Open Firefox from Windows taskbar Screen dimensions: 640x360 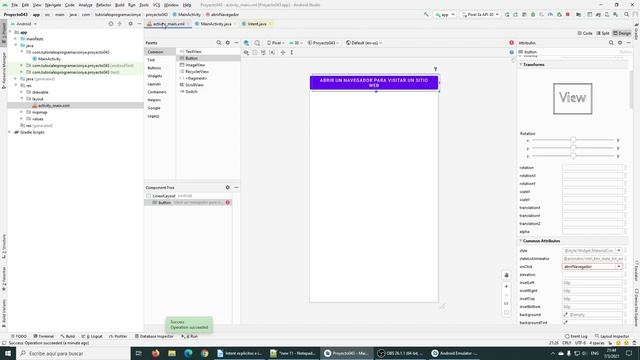click(156, 353)
